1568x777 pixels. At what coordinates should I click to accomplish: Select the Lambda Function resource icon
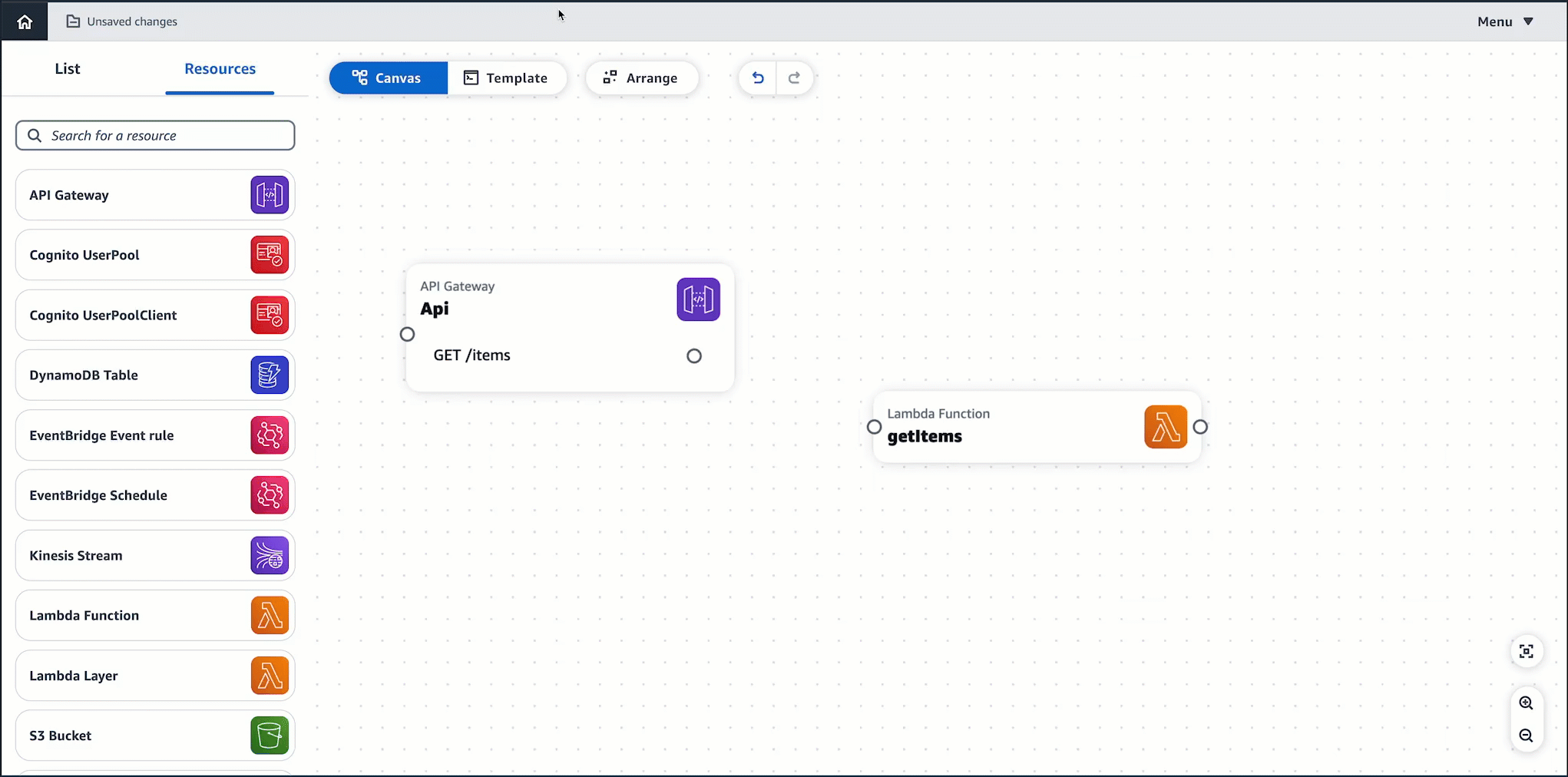[x=270, y=615]
